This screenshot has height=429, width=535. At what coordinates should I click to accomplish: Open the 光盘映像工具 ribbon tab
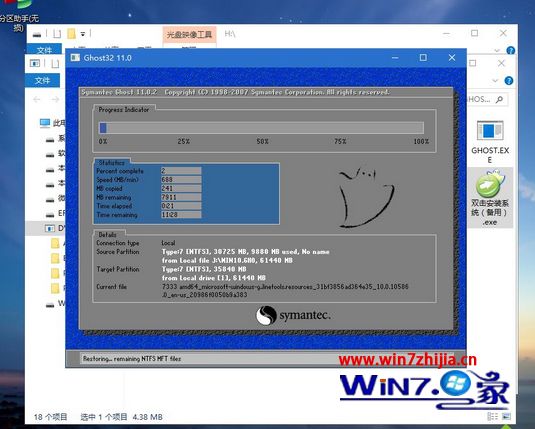click(189, 34)
